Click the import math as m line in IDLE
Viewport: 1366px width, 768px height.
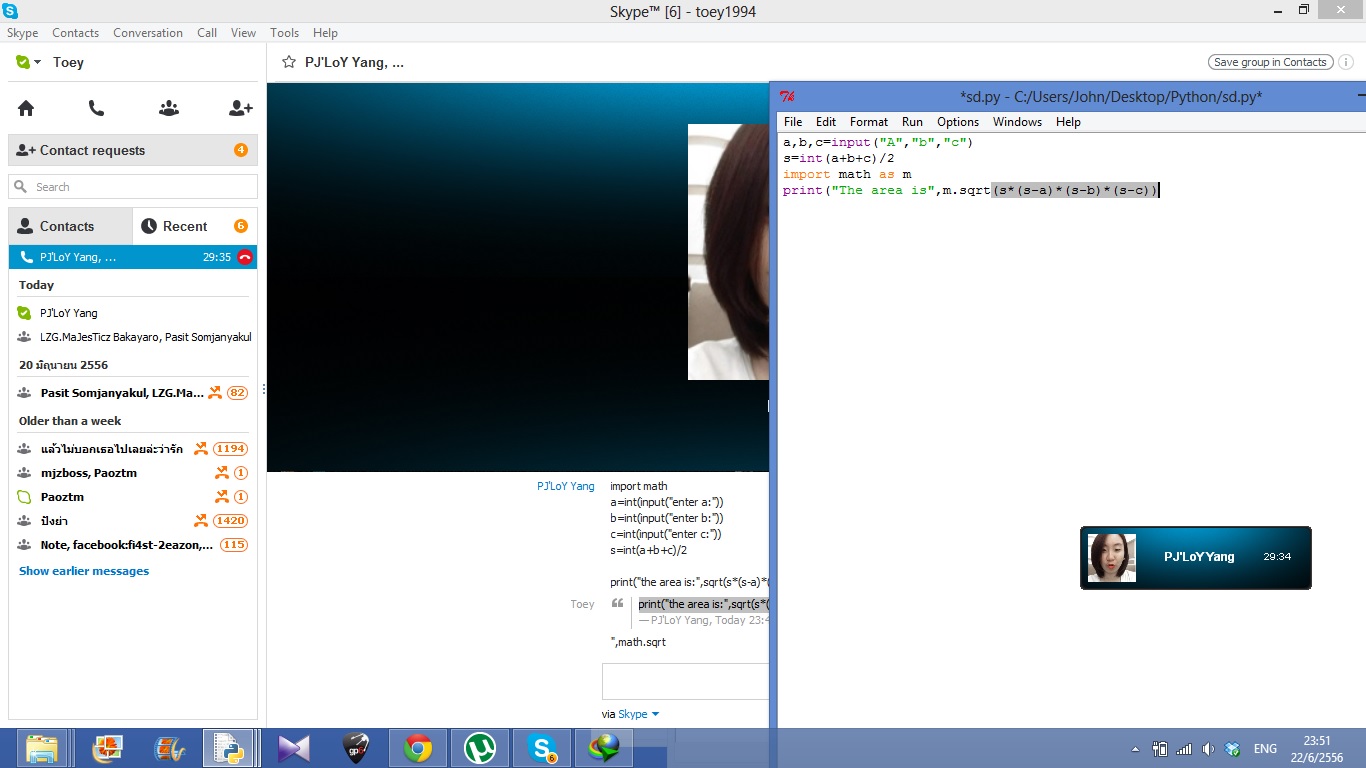(847, 174)
